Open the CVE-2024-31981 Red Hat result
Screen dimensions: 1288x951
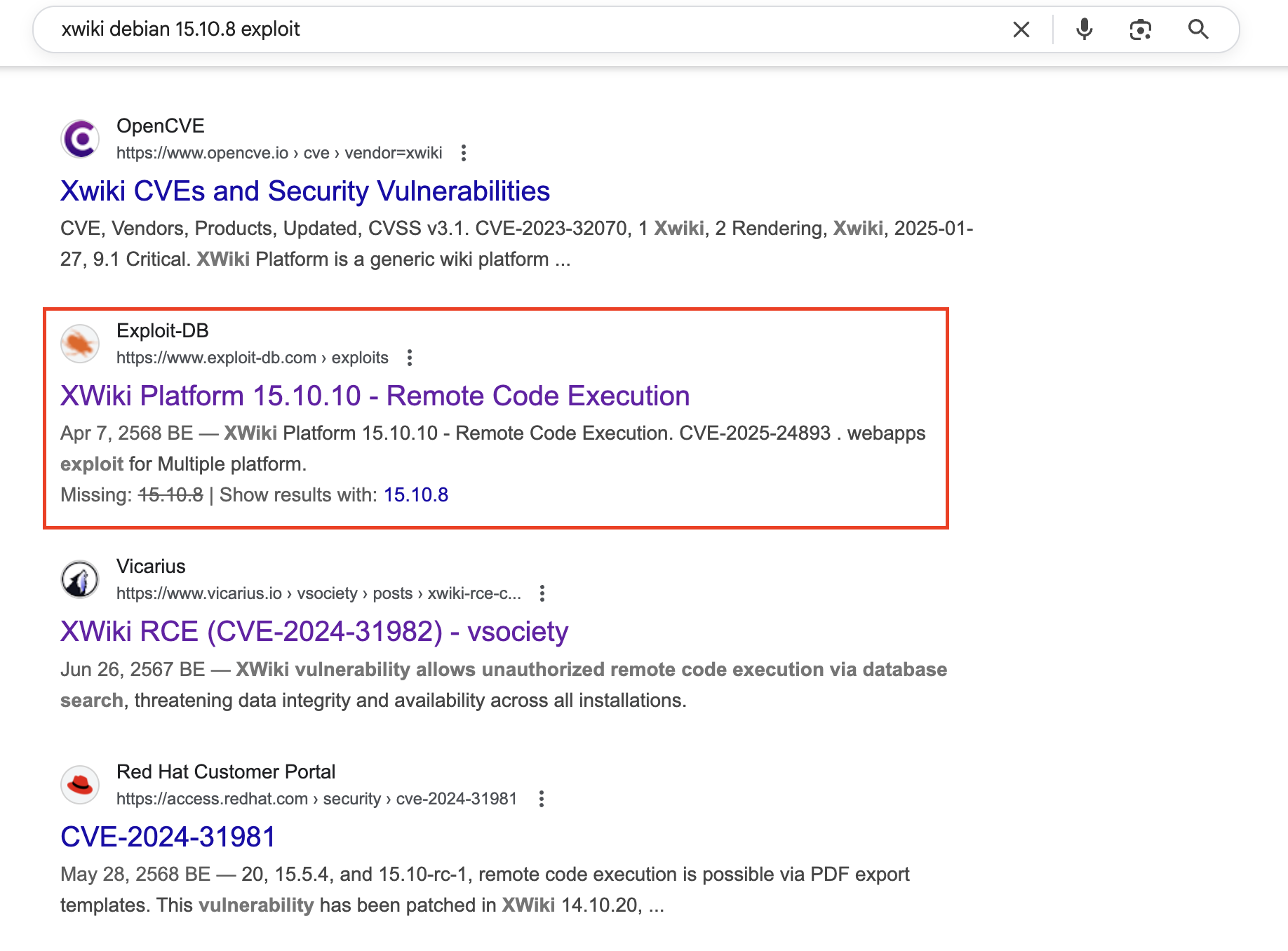168,837
